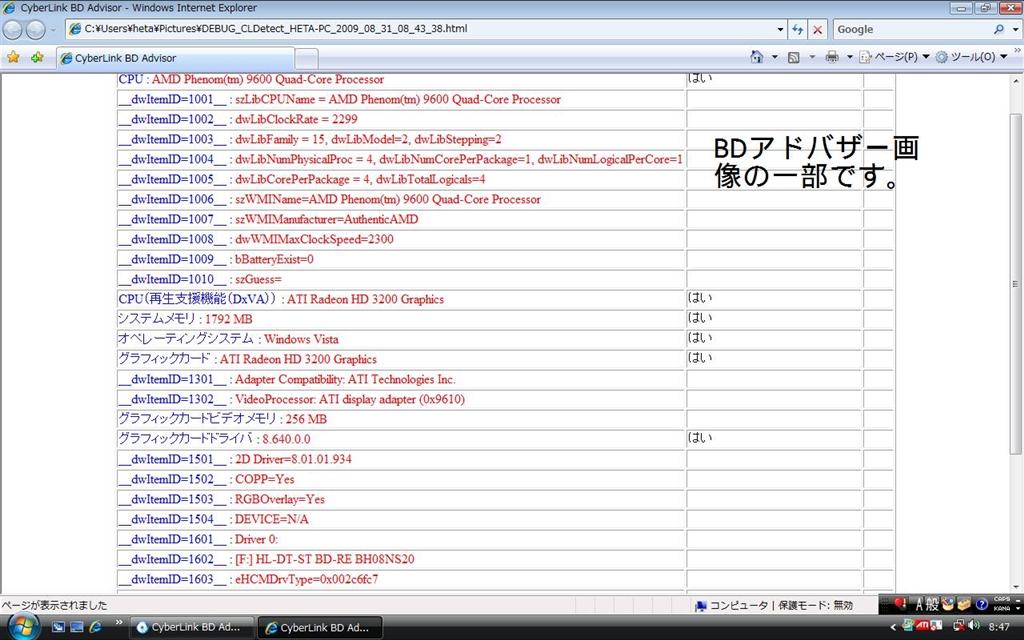Click the volume speaker tray icon
The image size is (1024, 640).
pyautogui.click(x=975, y=626)
